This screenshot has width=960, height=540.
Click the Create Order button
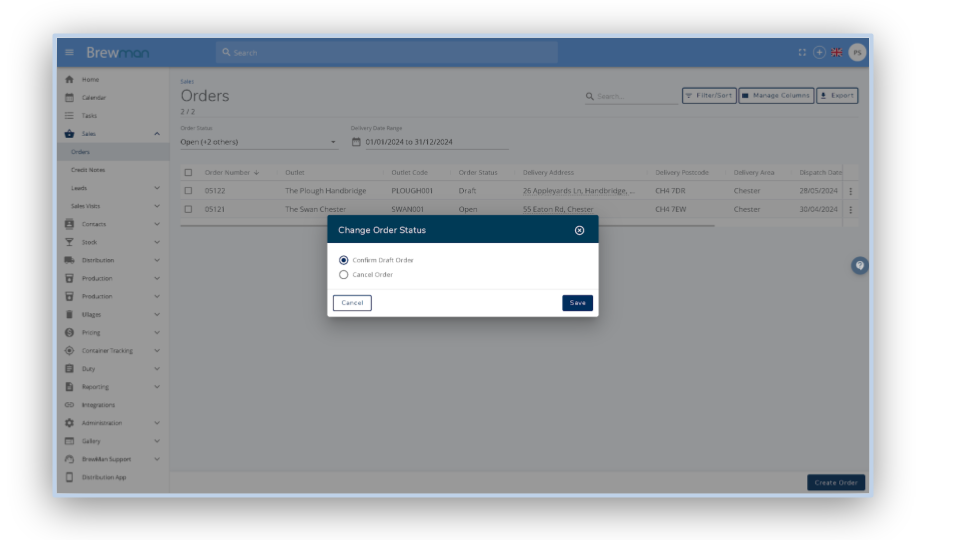[x=836, y=482]
